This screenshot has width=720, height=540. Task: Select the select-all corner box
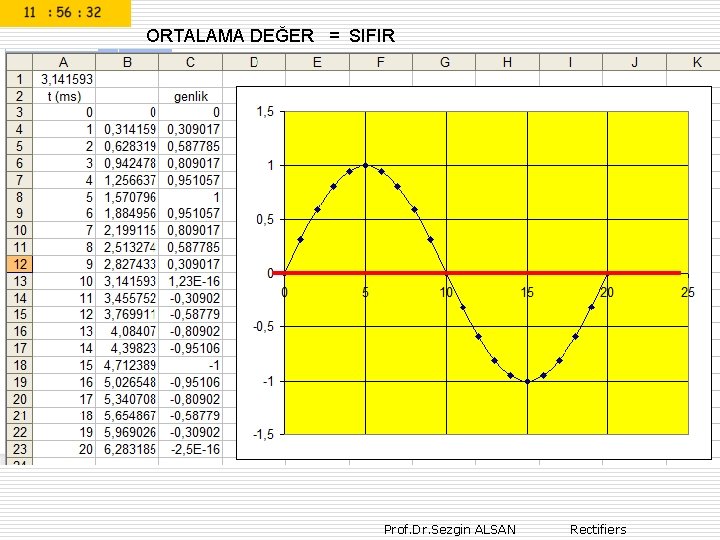click(x=20, y=62)
